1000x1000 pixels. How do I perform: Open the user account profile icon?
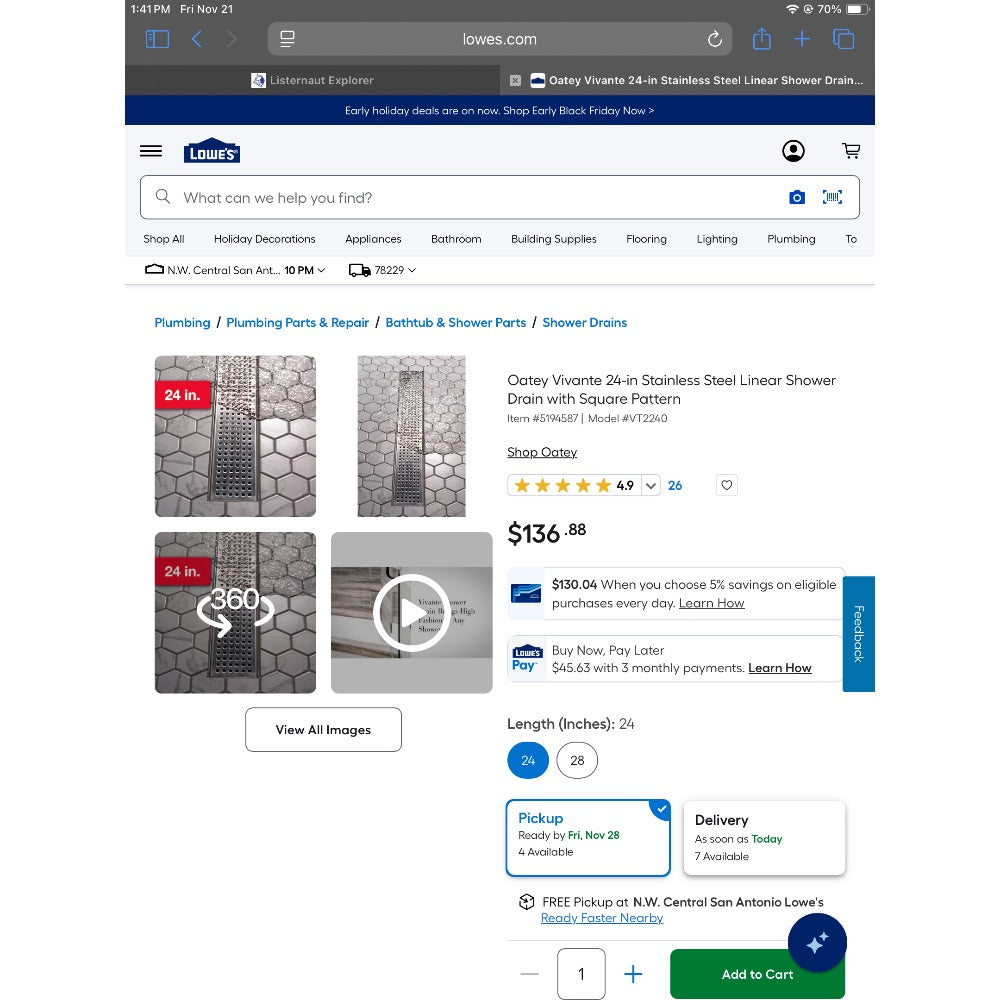tap(793, 151)
